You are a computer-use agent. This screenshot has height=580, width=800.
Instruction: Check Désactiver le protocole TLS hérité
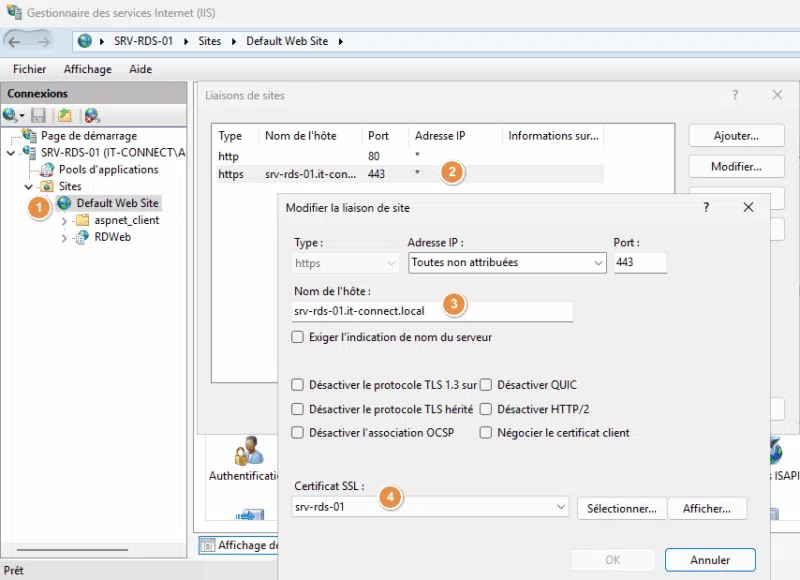[x=297, y=409]
